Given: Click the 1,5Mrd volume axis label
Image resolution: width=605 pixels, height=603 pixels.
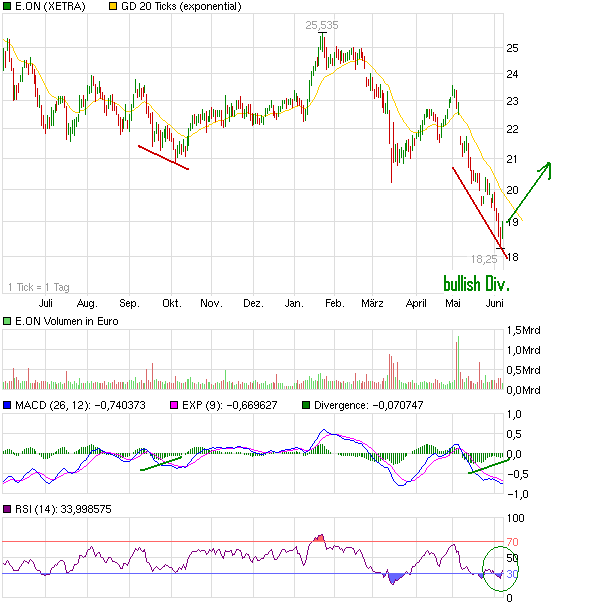Looking at the screenshot, I should coord(524,330).
